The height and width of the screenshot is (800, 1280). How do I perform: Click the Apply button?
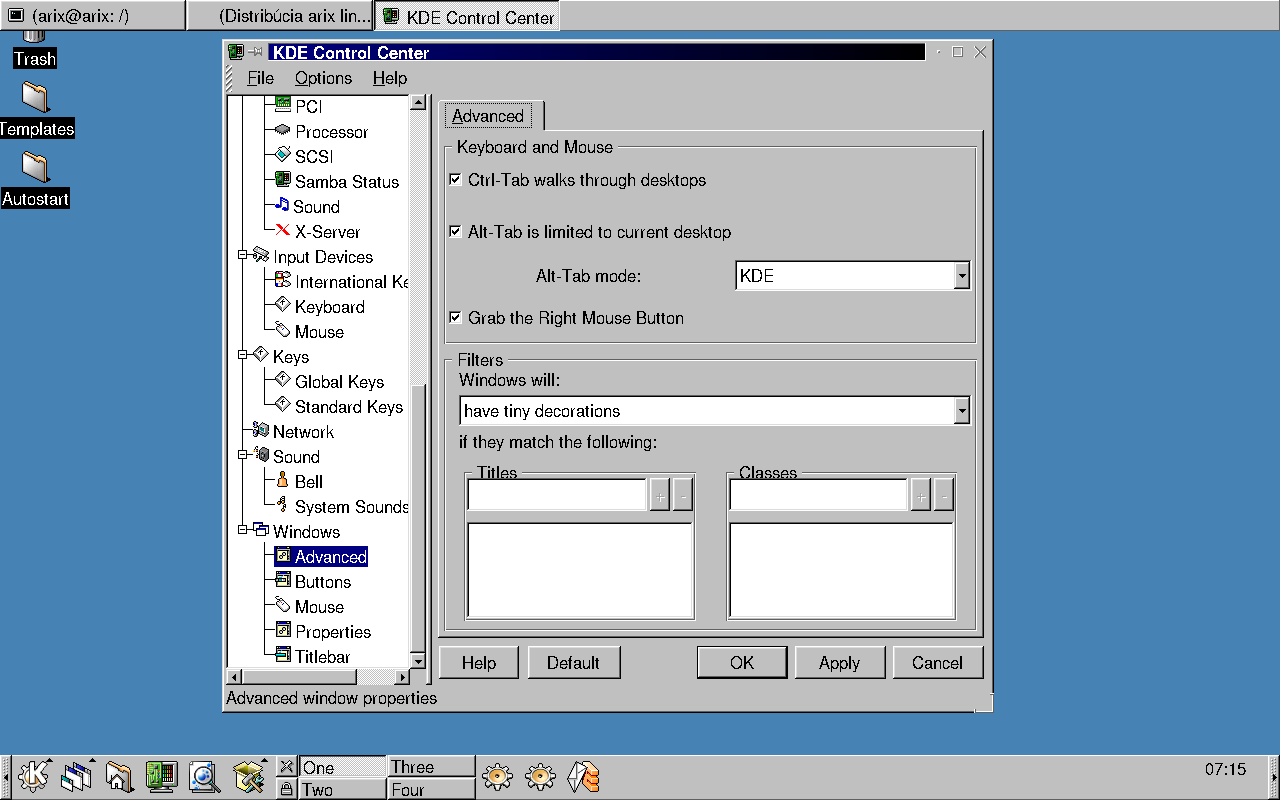pos(839,663)
